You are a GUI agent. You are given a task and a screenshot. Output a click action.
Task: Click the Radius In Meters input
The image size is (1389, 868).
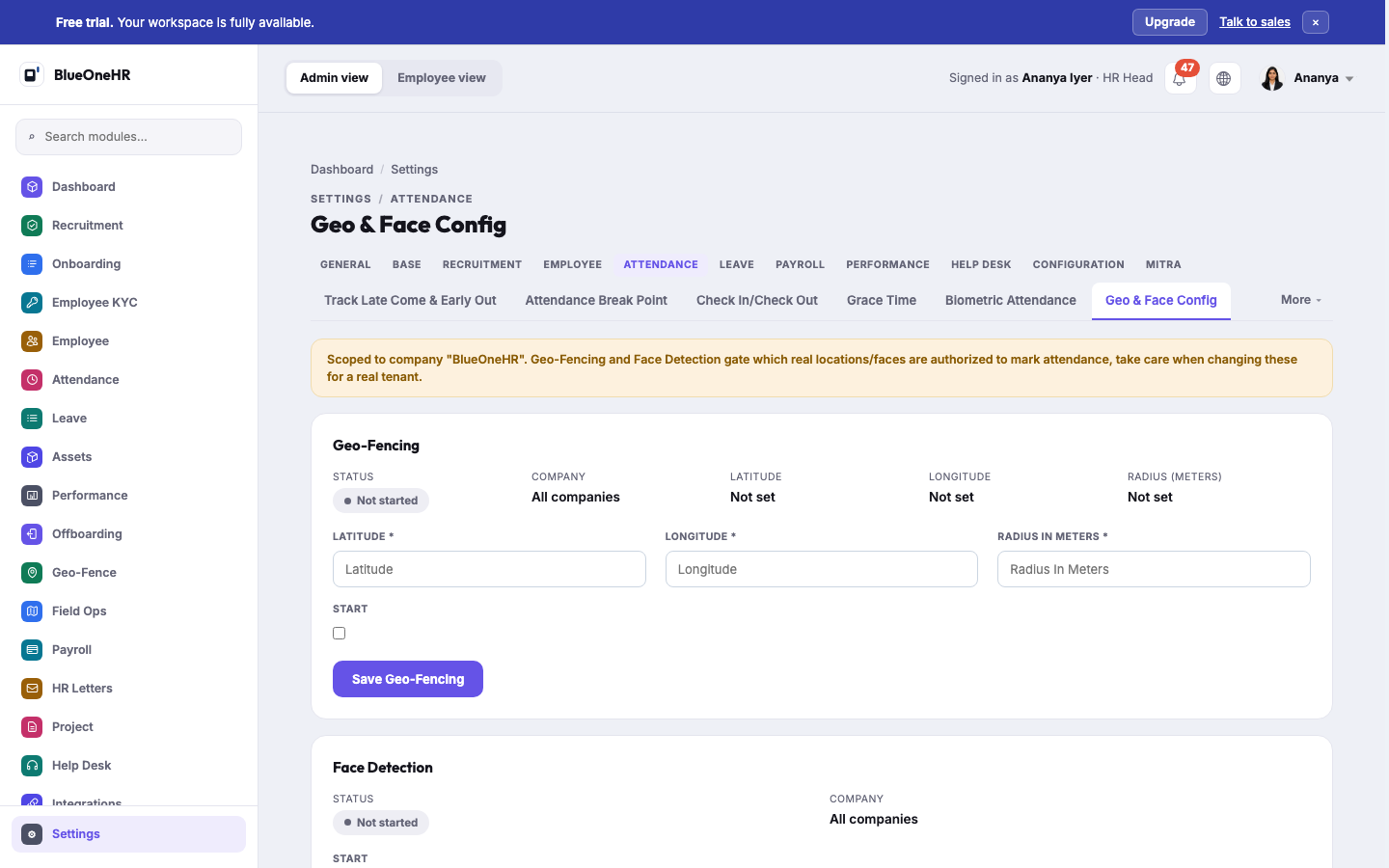click(x=1154, y=569)
